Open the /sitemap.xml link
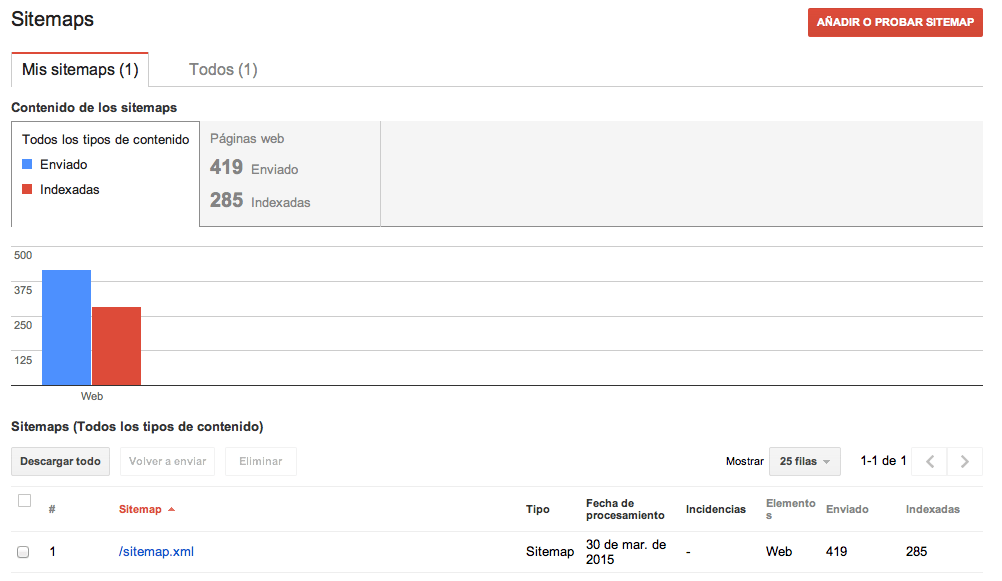The height and width of the screenshot is (581, 1002). coord(156,551)
